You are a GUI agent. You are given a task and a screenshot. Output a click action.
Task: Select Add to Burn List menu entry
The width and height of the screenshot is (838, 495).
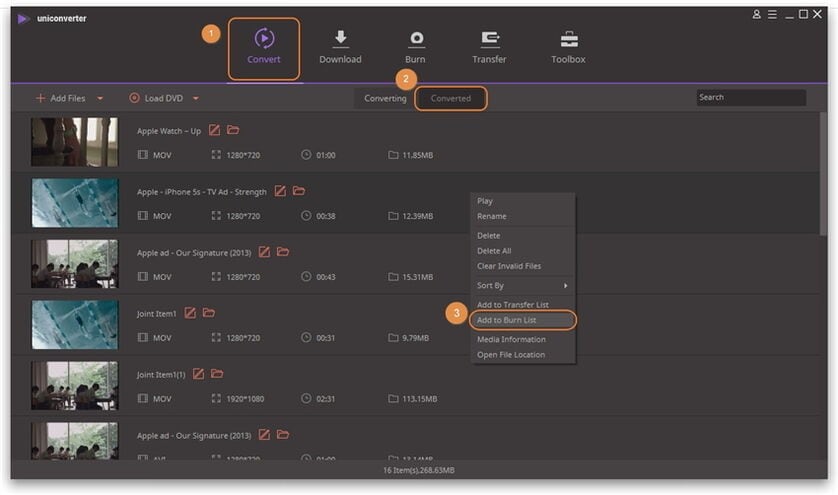[522, 320]
